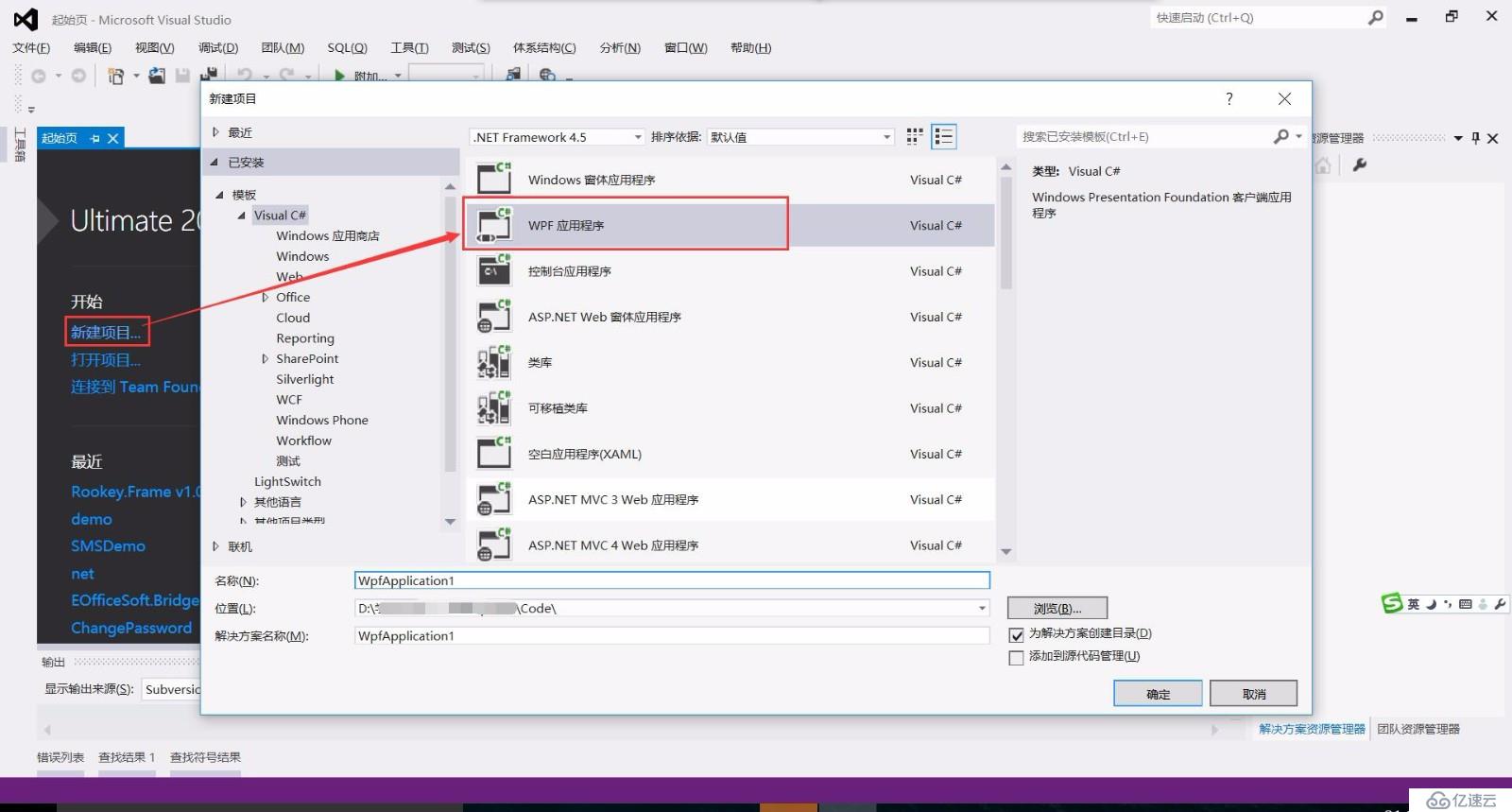
Task: Click the Navigate Forward toolbar icon
Action: click(78, 76)
